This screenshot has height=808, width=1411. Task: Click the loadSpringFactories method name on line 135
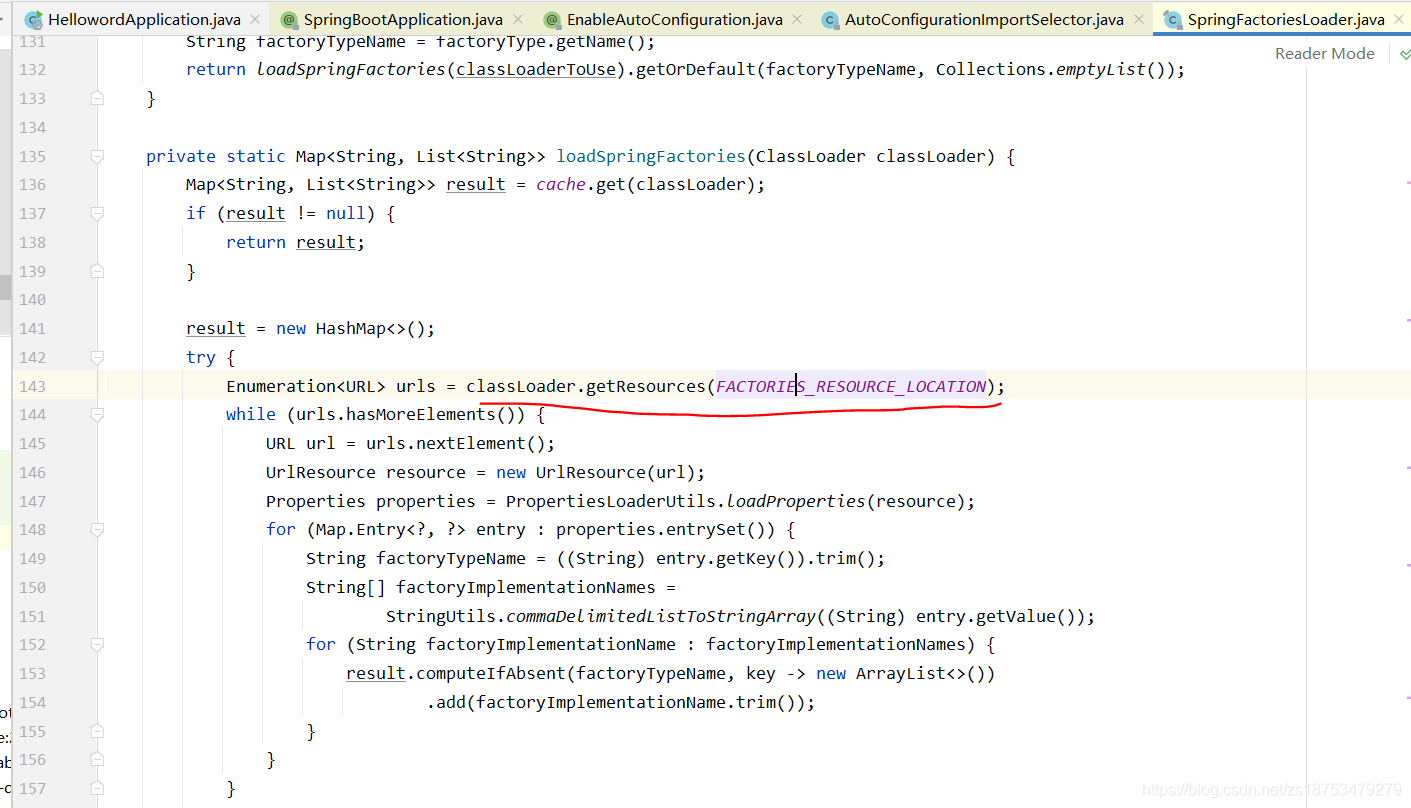point(651,156)
